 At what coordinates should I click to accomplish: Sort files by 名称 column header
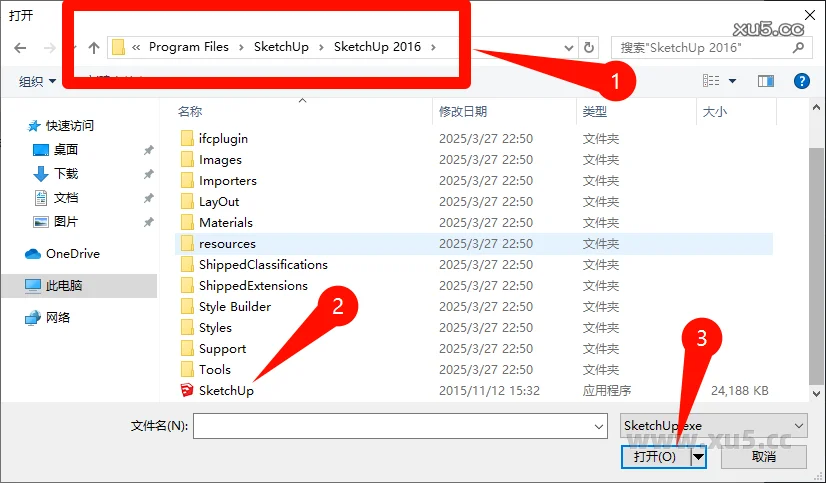190,112
